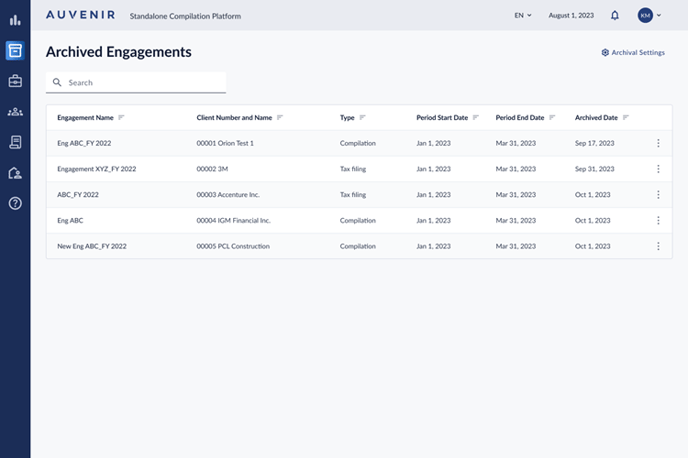The height and width of the screenshot is (458, 688).
Task: Open the options menu for Eng ABC_FY 2022
Action: (x=658, y=143)
